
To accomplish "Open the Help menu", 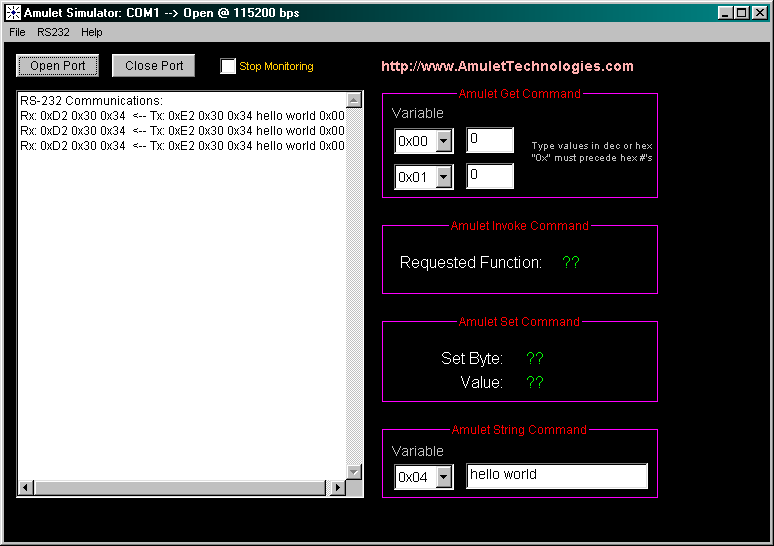I will pyautogui.click(x=92, y=32).
